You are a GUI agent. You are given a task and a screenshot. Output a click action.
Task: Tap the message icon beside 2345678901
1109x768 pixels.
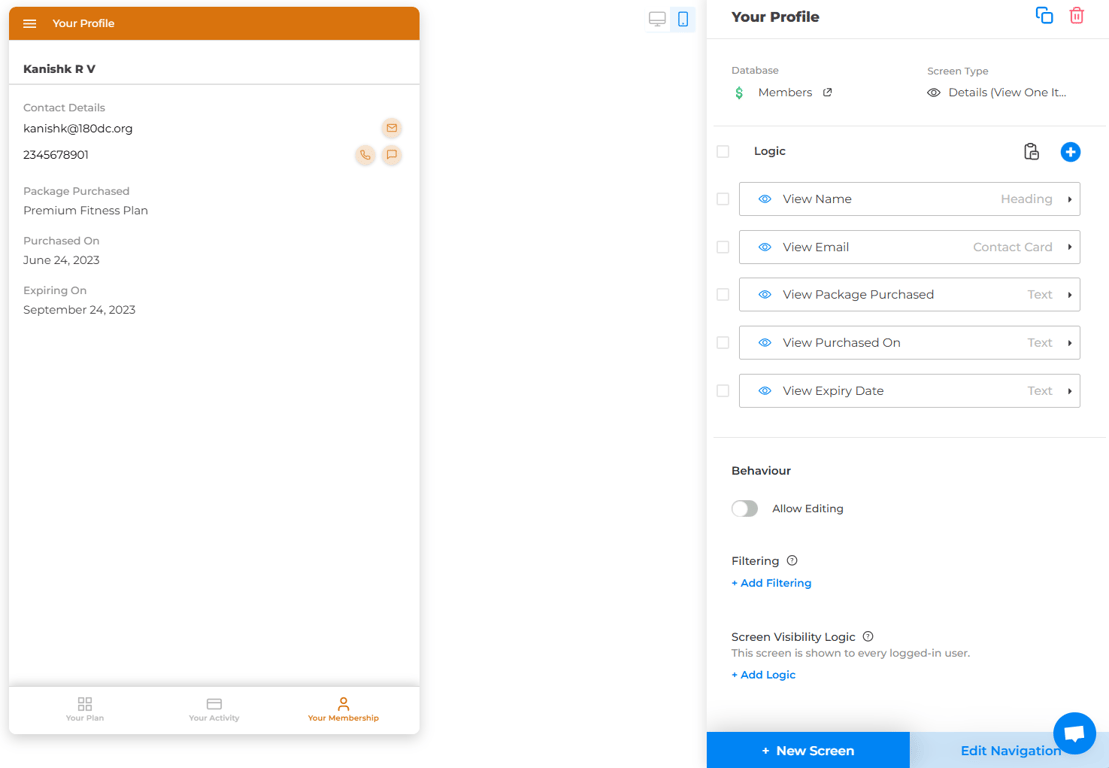pyautogui.click(x=391, y=155)
